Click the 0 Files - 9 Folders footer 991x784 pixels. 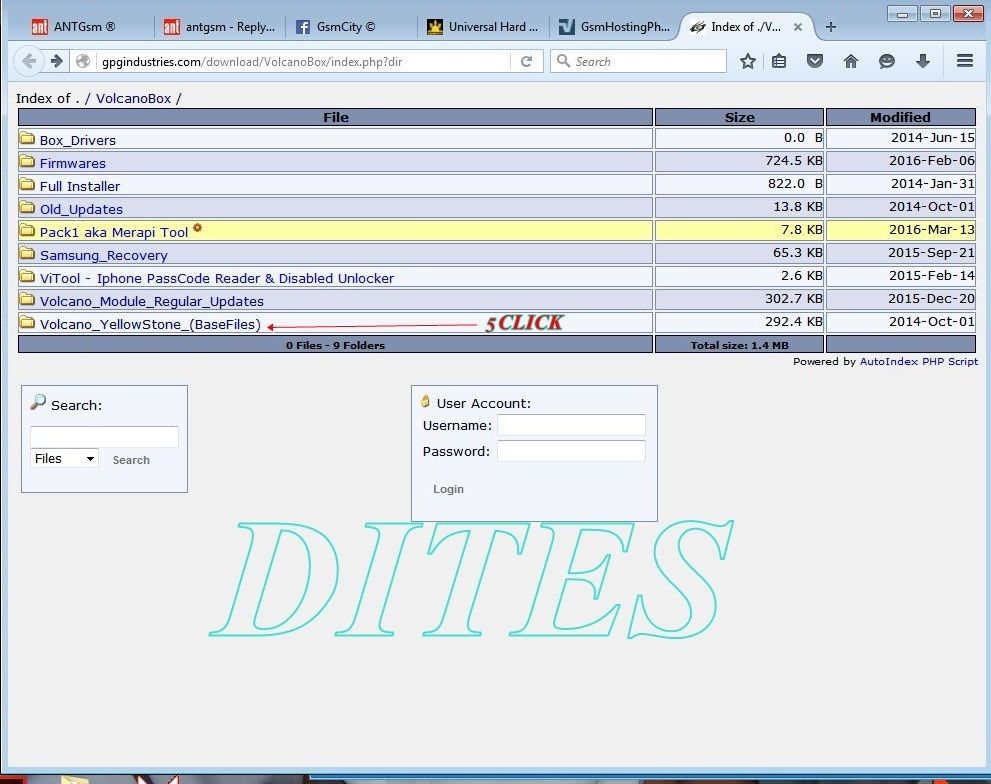click(336, 345)
